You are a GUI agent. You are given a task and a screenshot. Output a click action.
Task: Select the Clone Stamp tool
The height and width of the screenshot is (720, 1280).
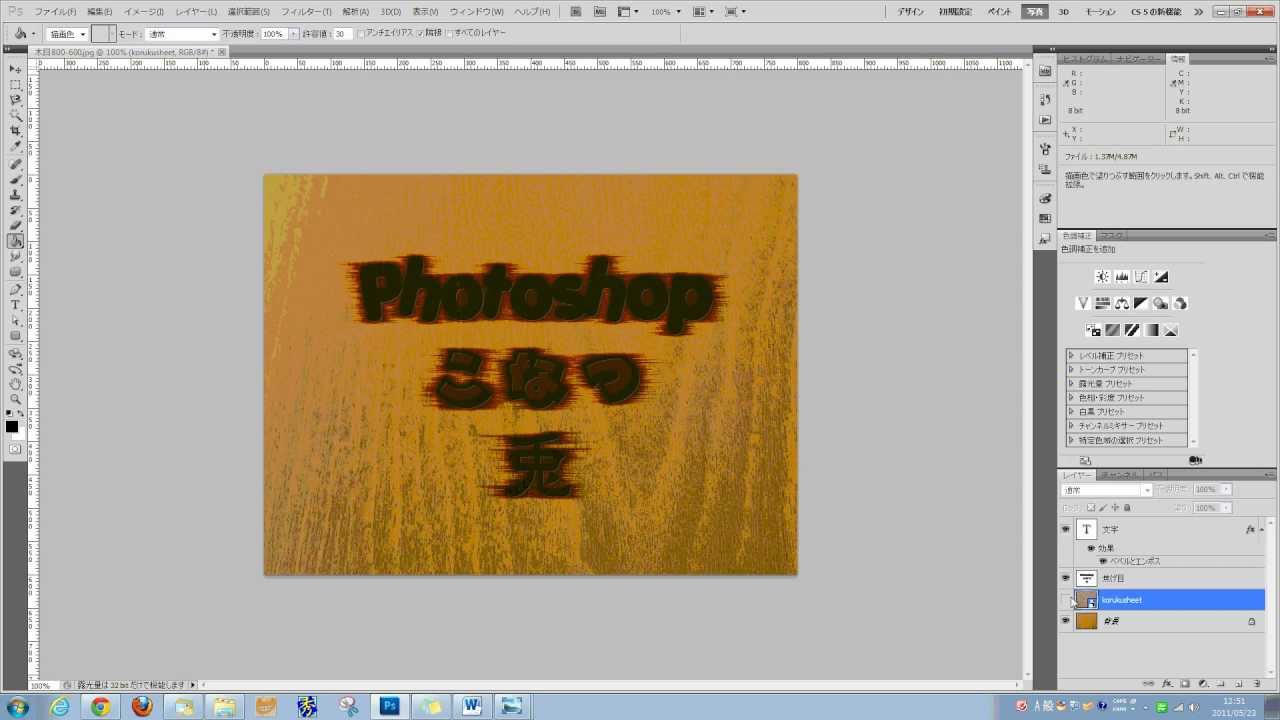point(16,195)
